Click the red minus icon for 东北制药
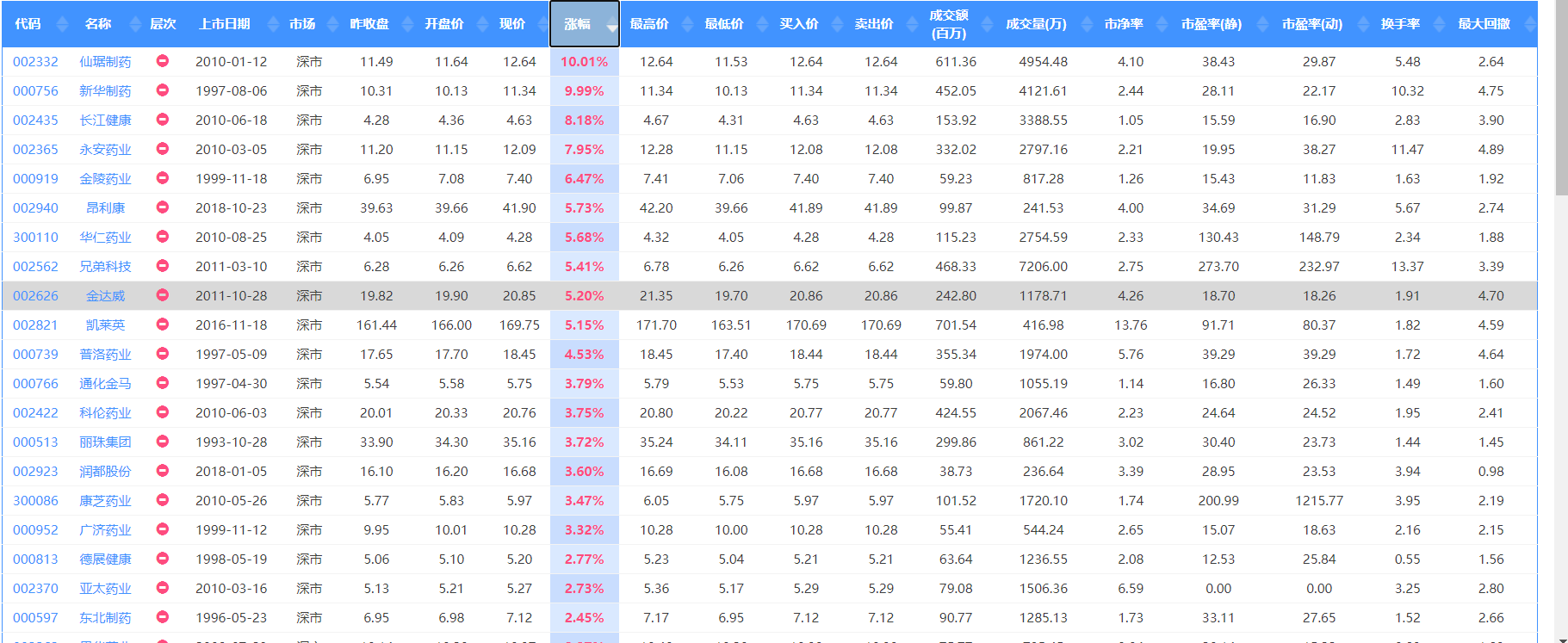1568x643 pixels. point(162,617)
